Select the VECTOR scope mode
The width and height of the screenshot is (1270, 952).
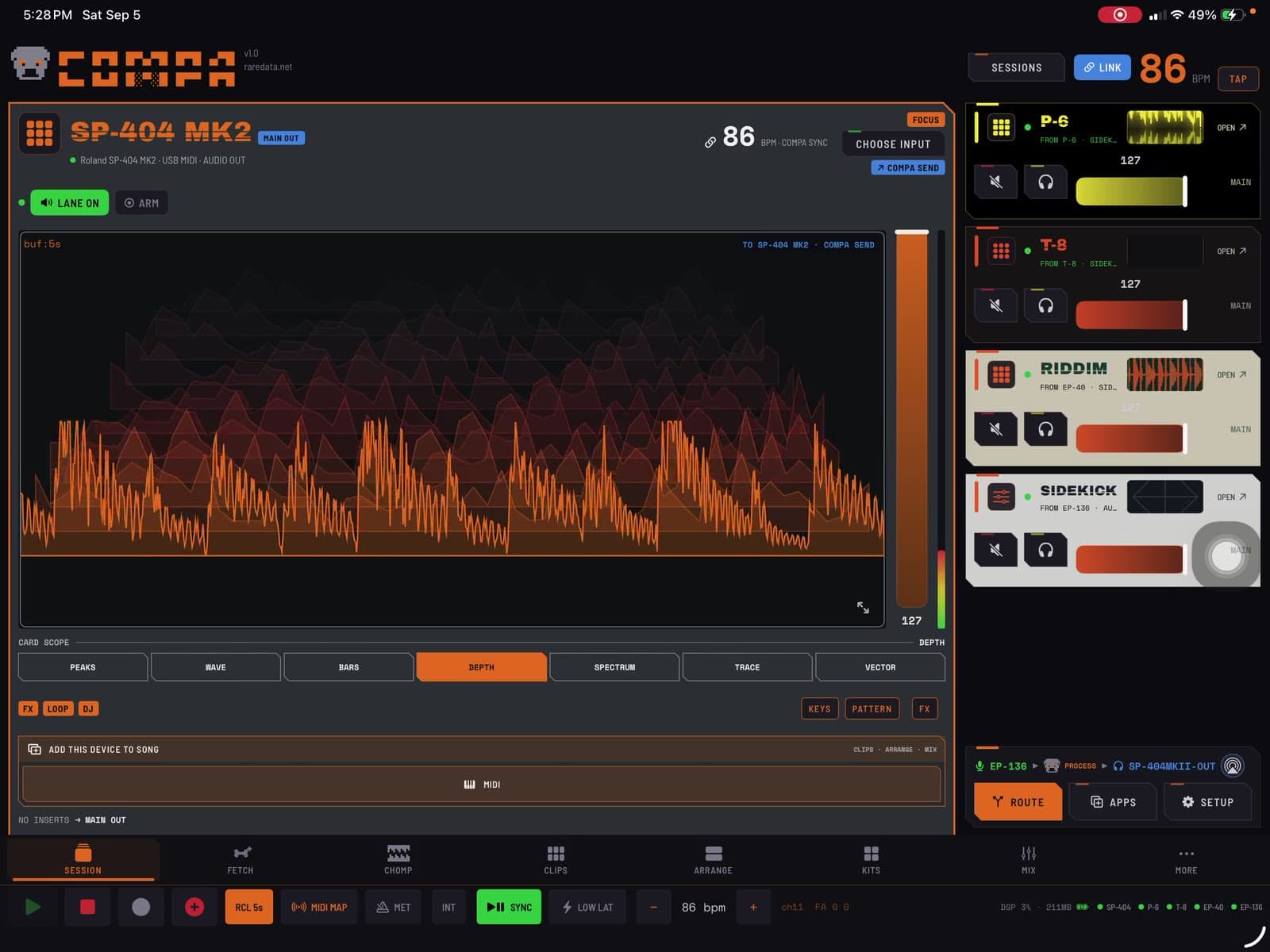880,667
